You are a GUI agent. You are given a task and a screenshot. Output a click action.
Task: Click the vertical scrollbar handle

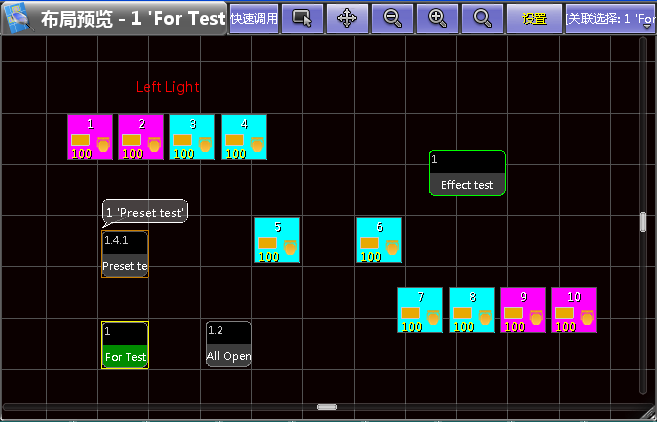643,222
